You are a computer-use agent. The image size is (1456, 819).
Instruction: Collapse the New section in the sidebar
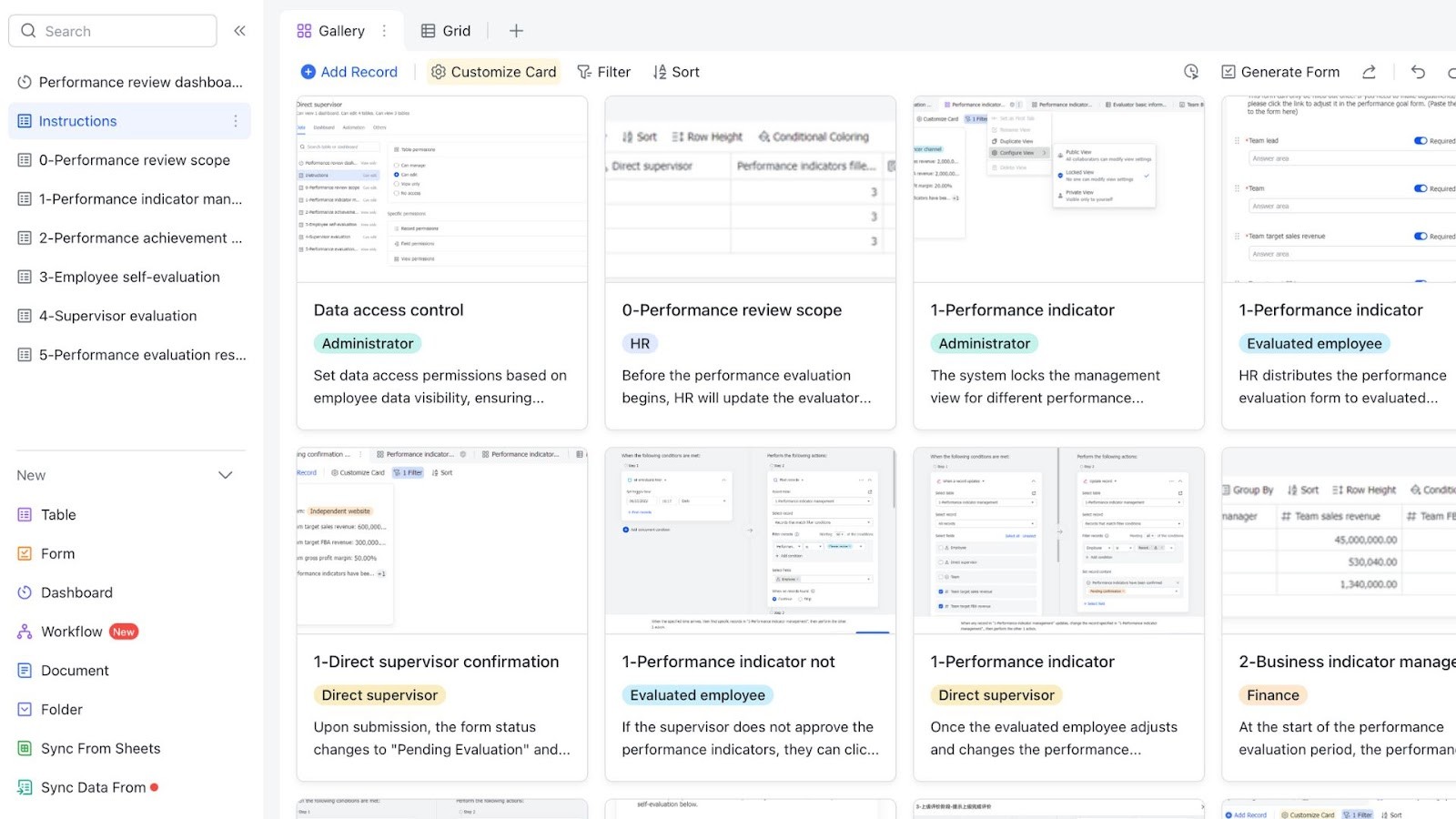click(225, 474)
